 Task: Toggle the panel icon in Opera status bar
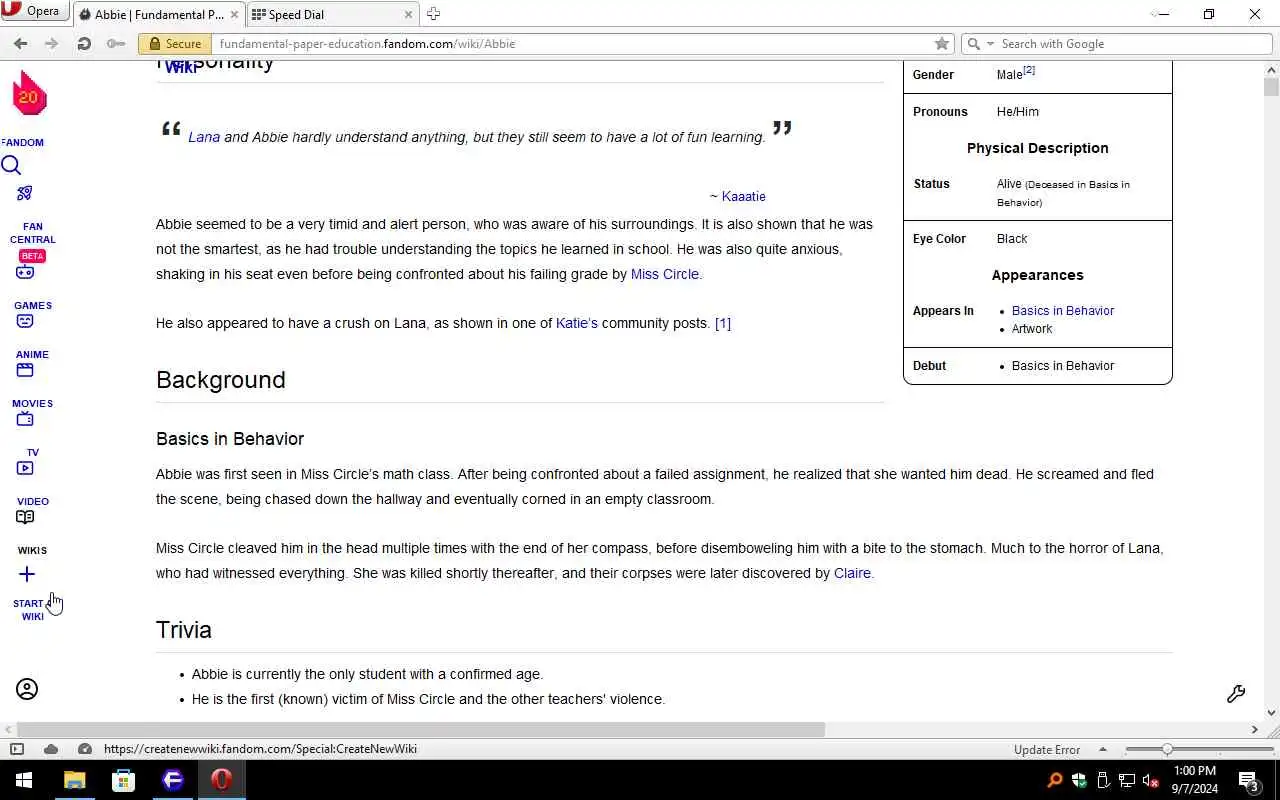17,749
